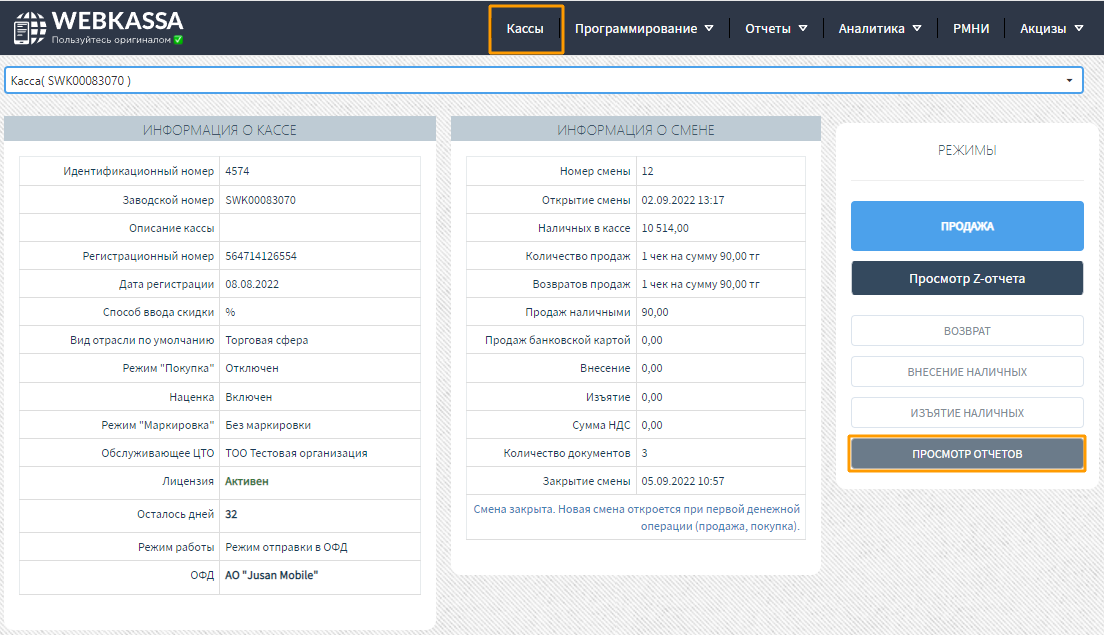Click factory number value SWK00083070 in table
1104x635 pixels.
point(261,200)
